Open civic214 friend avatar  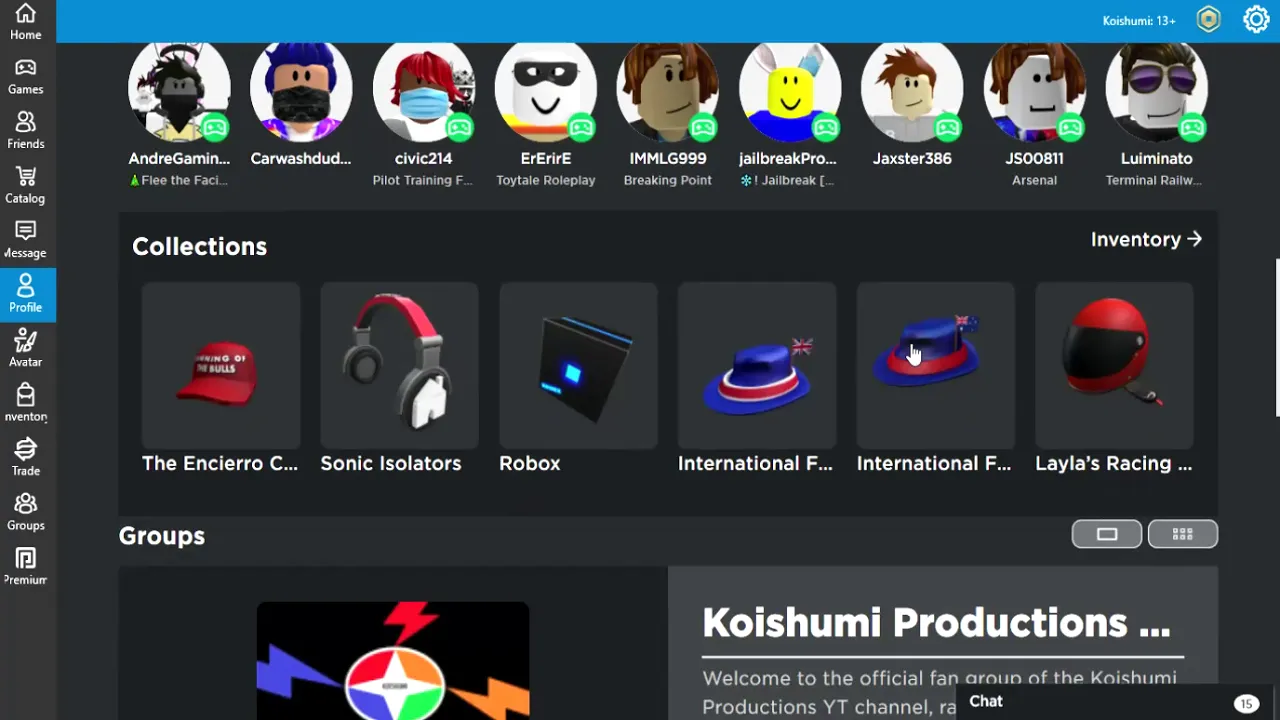pyautogui.click(x=424, y=91)
